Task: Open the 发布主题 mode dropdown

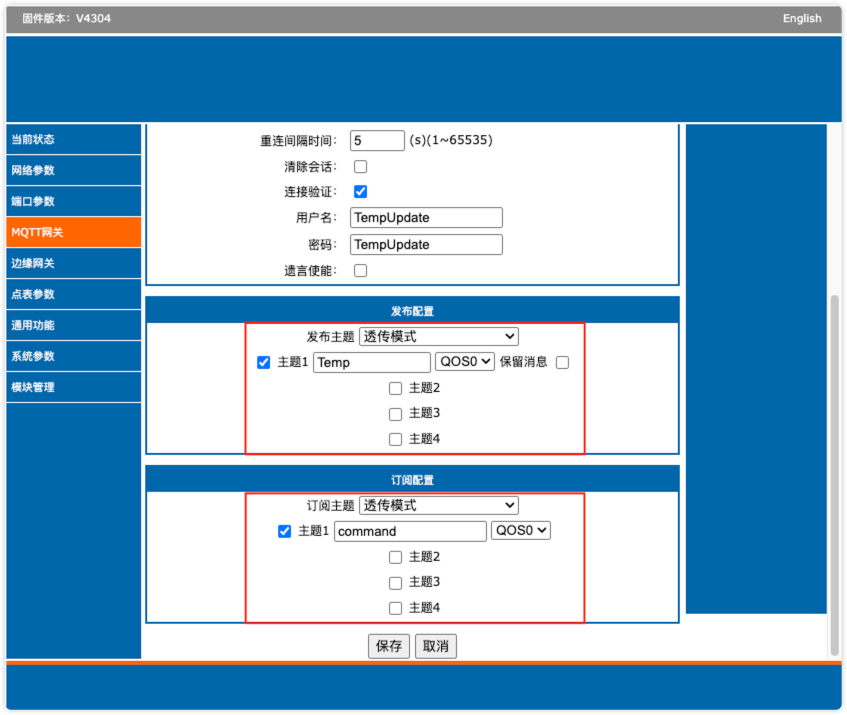Action: click(x=439, y=336)
